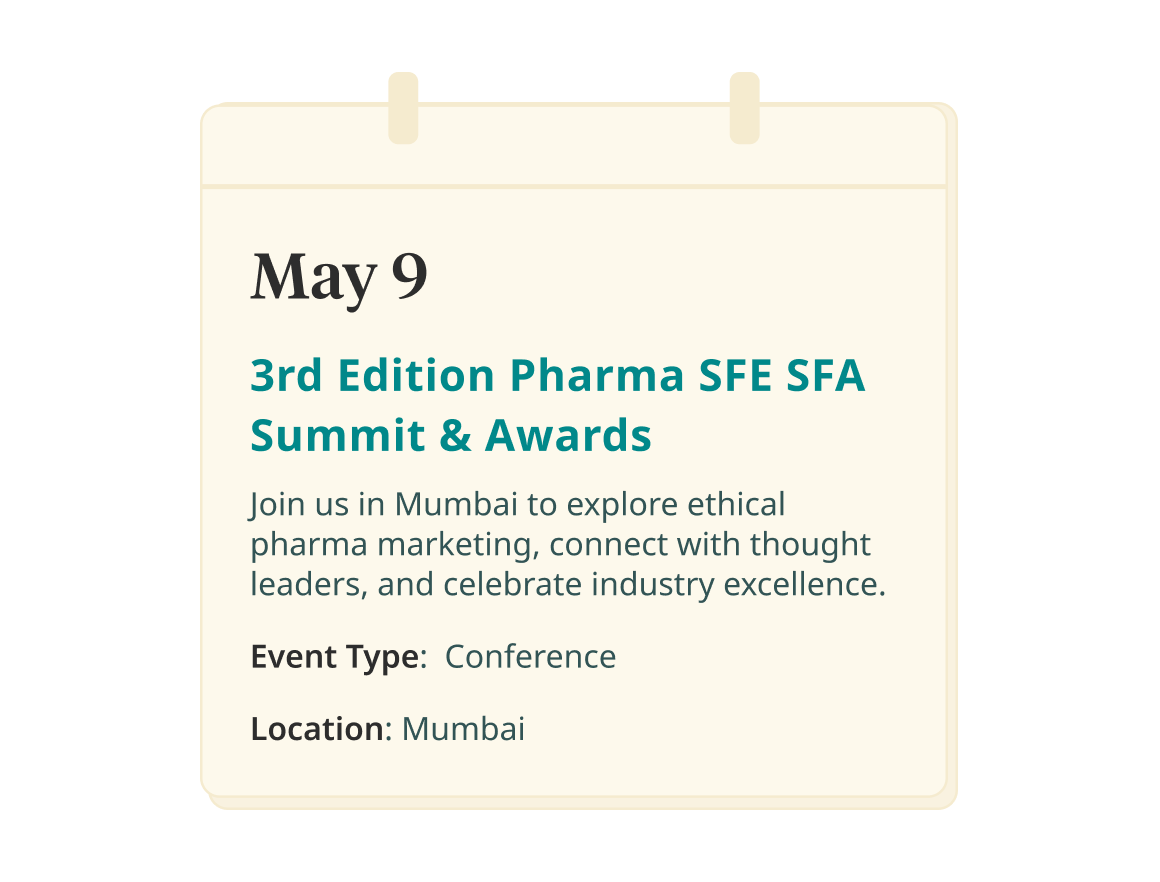Click the divider line under the calendar header
Viewport: 1160px width, 882px height.
[574, 186]
